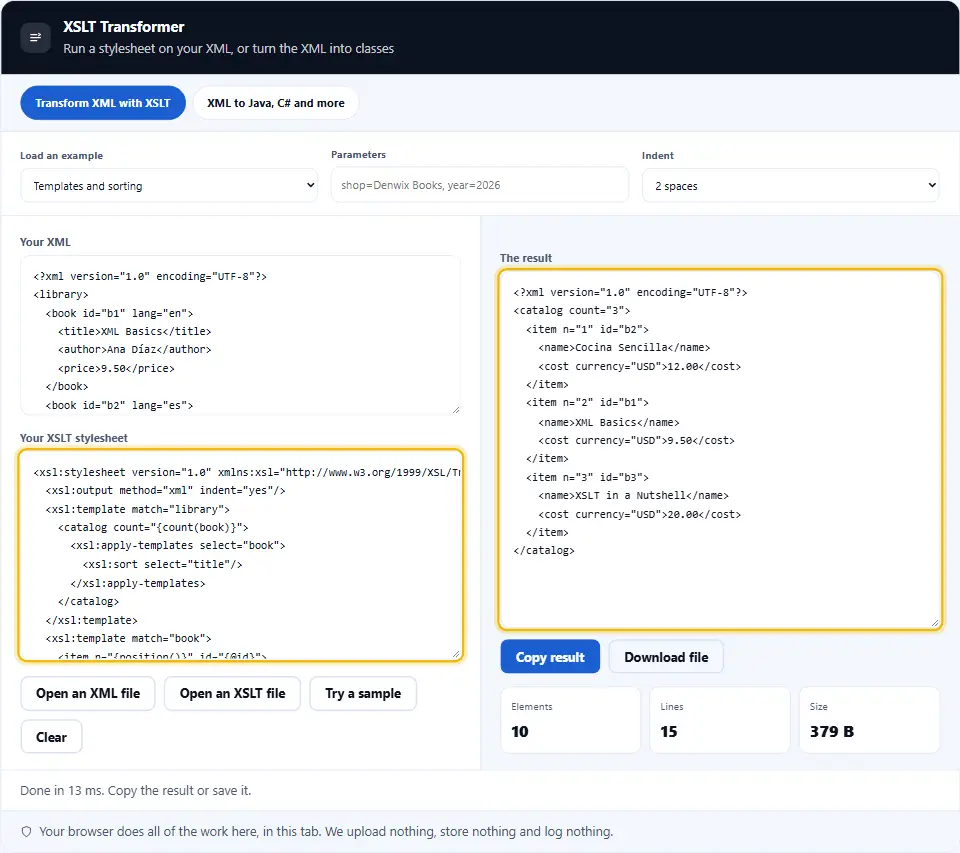Click the Try a sample button
This screenshot has height=853, width=960.
coord(363,694)
